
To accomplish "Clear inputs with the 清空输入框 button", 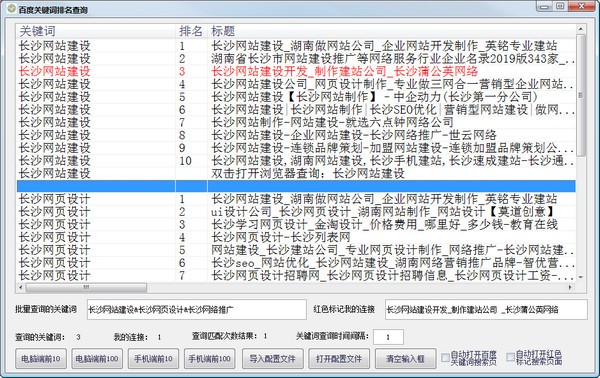I will click(x=406, y=359).
